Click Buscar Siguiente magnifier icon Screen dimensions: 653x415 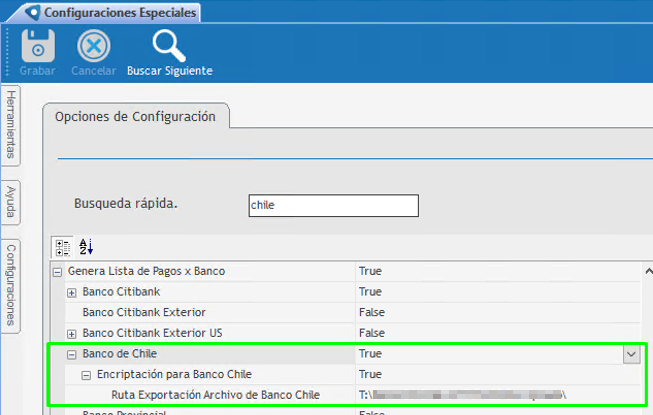tap(169, 46)
